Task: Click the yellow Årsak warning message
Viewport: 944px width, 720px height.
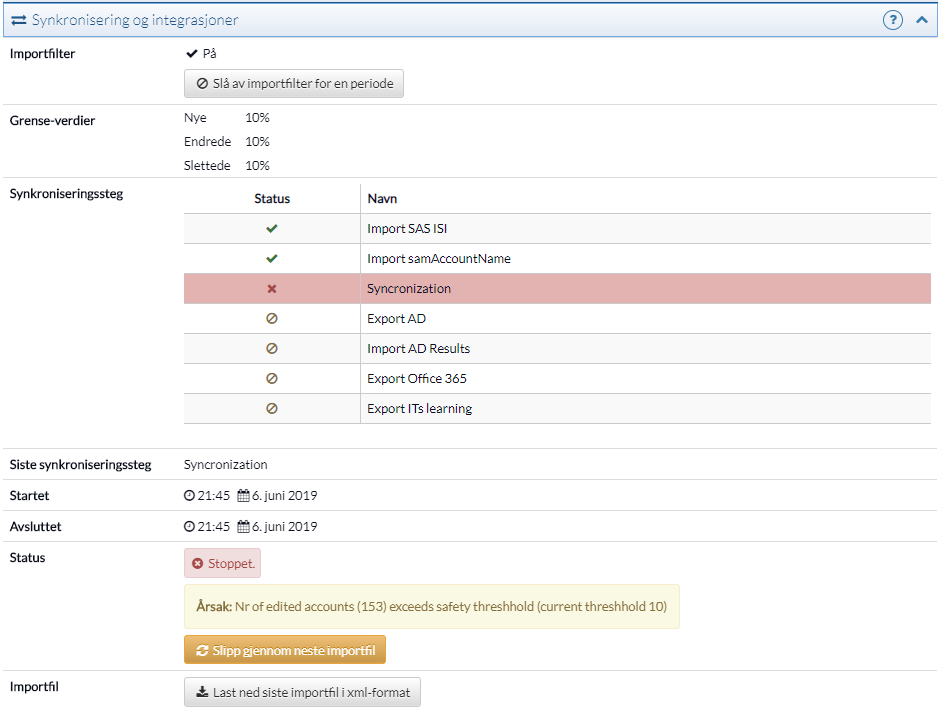Action: point(431,606)
